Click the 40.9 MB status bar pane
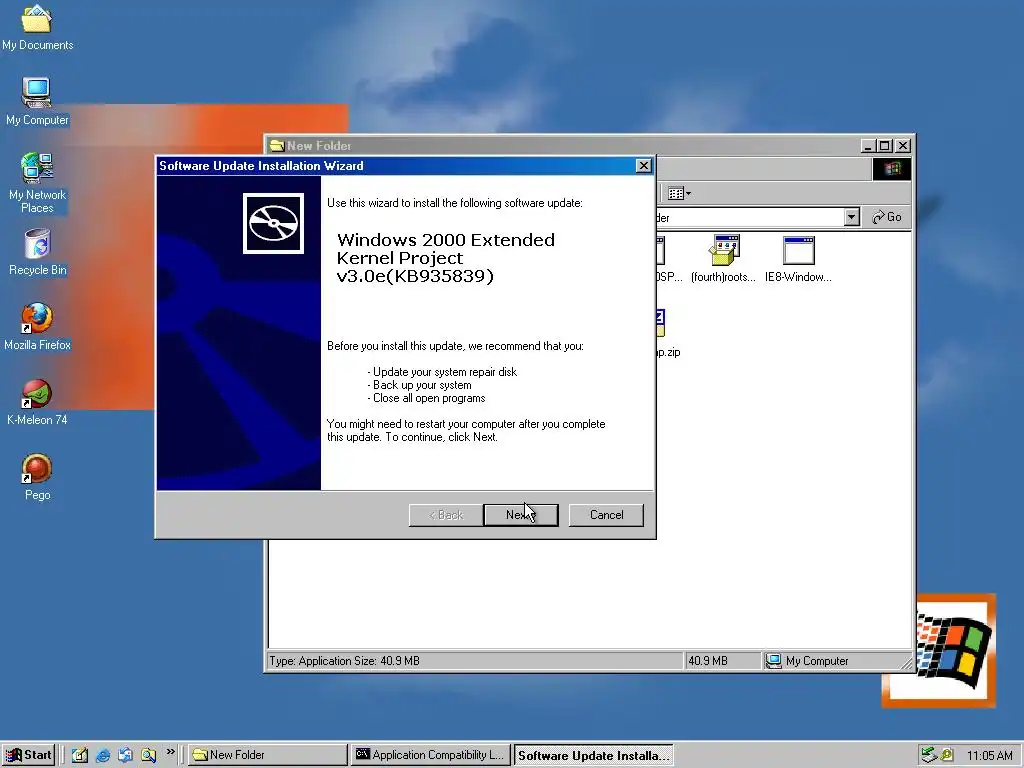1024x768 pixels. (x=722, y=661)
